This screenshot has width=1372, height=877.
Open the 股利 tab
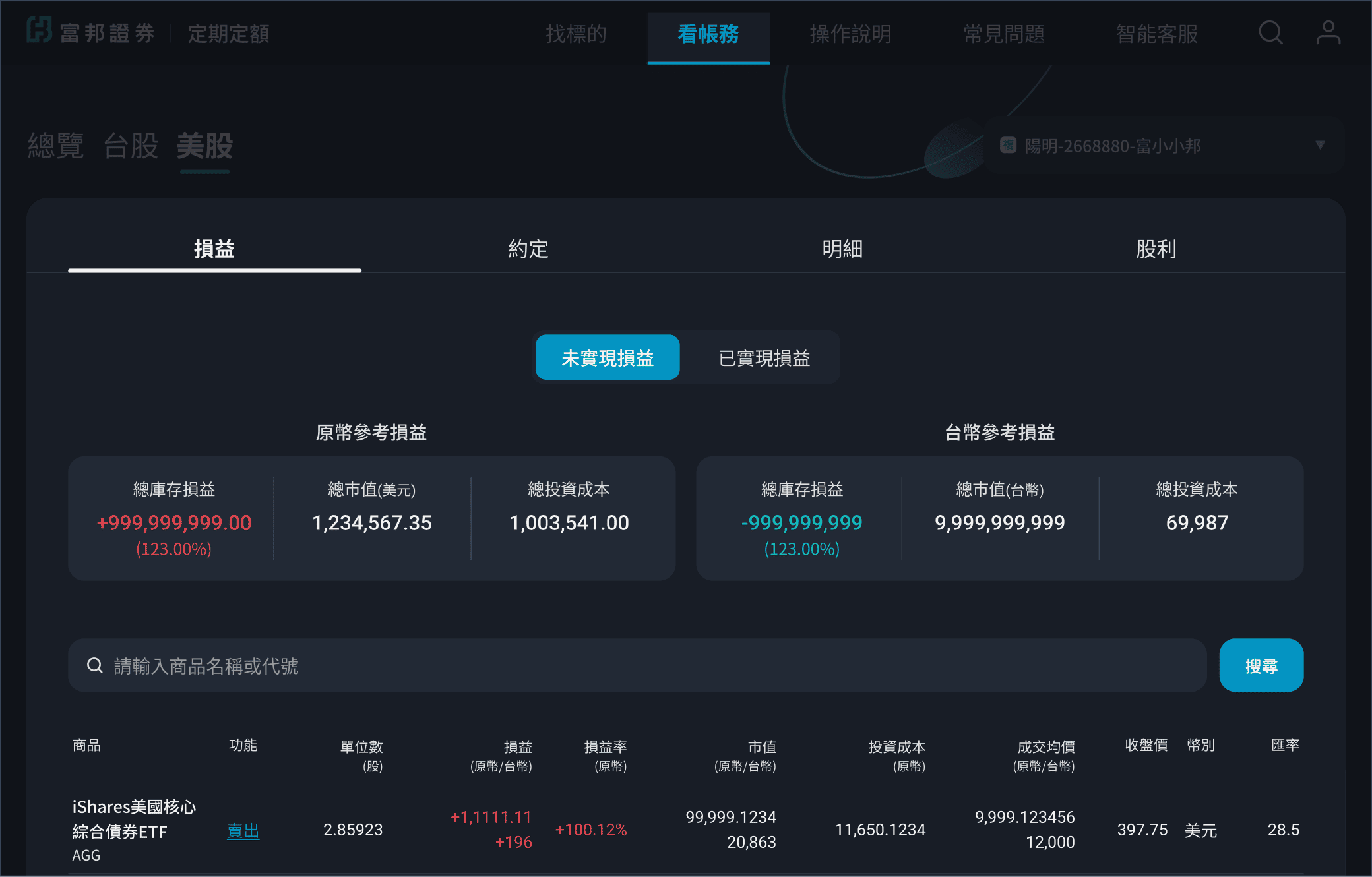point(1156,249)
